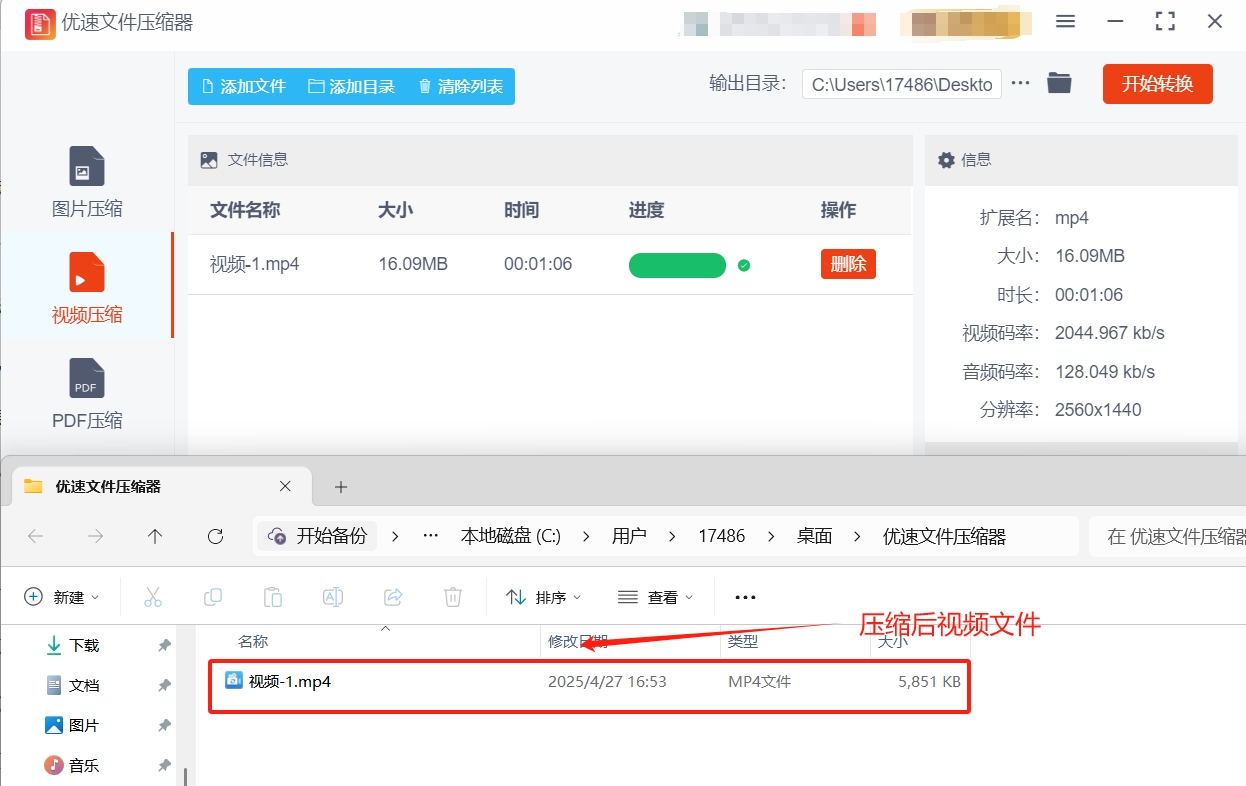Select the 图片压缩 sidebar icon
Image resolution: width=1246 pixels, height=786 pixels.
pos(86,166)
